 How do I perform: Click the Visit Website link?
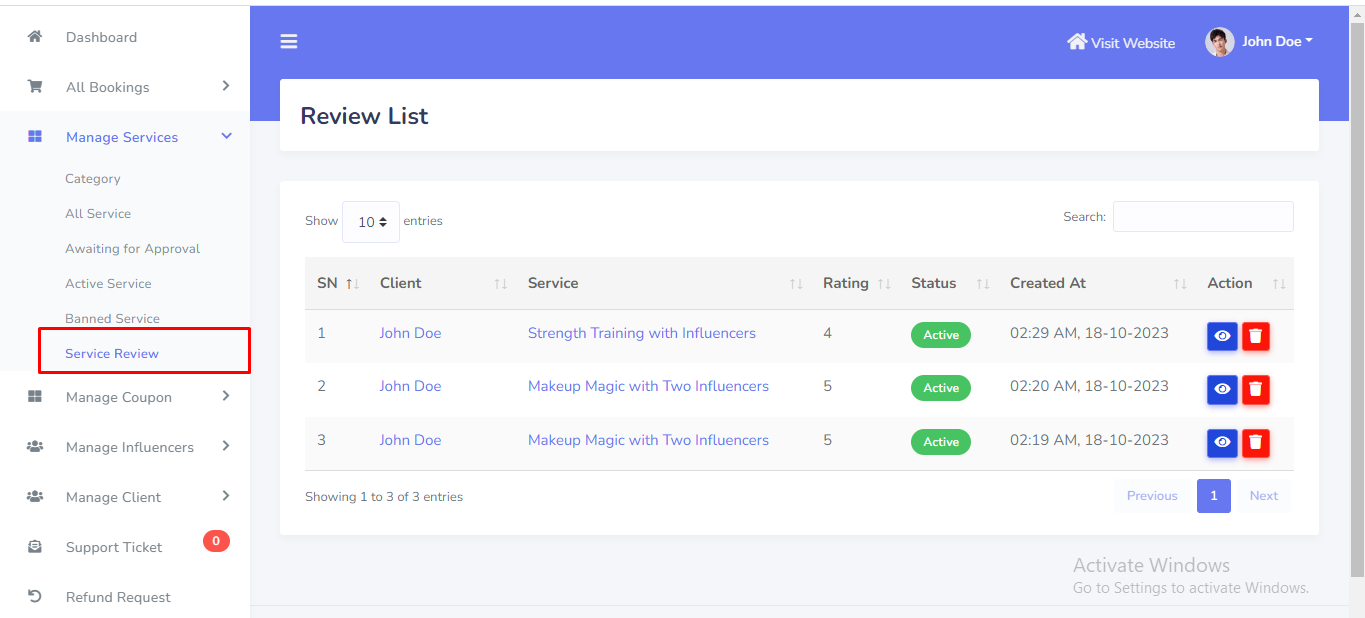[x=1121, y=43]
